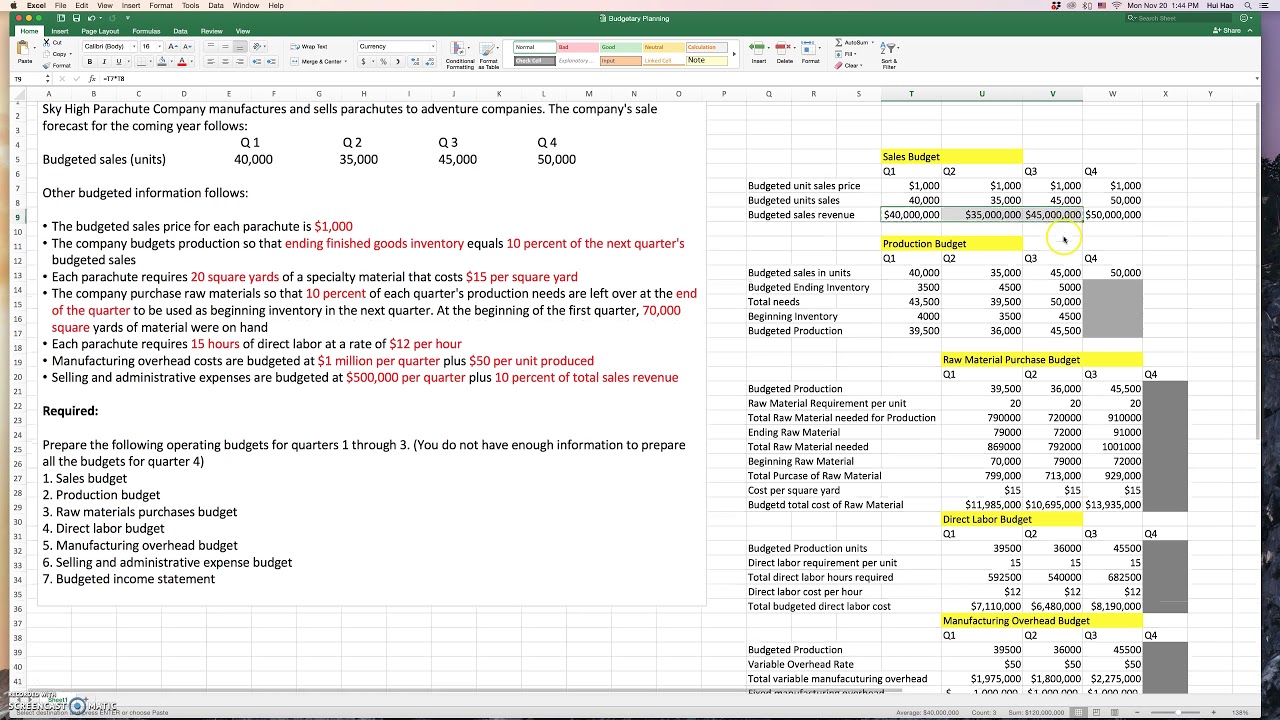The width and height of the screenshot is (1280, 720).
Task: Toggle Bold formatting
Action: (x=90, y=62)
